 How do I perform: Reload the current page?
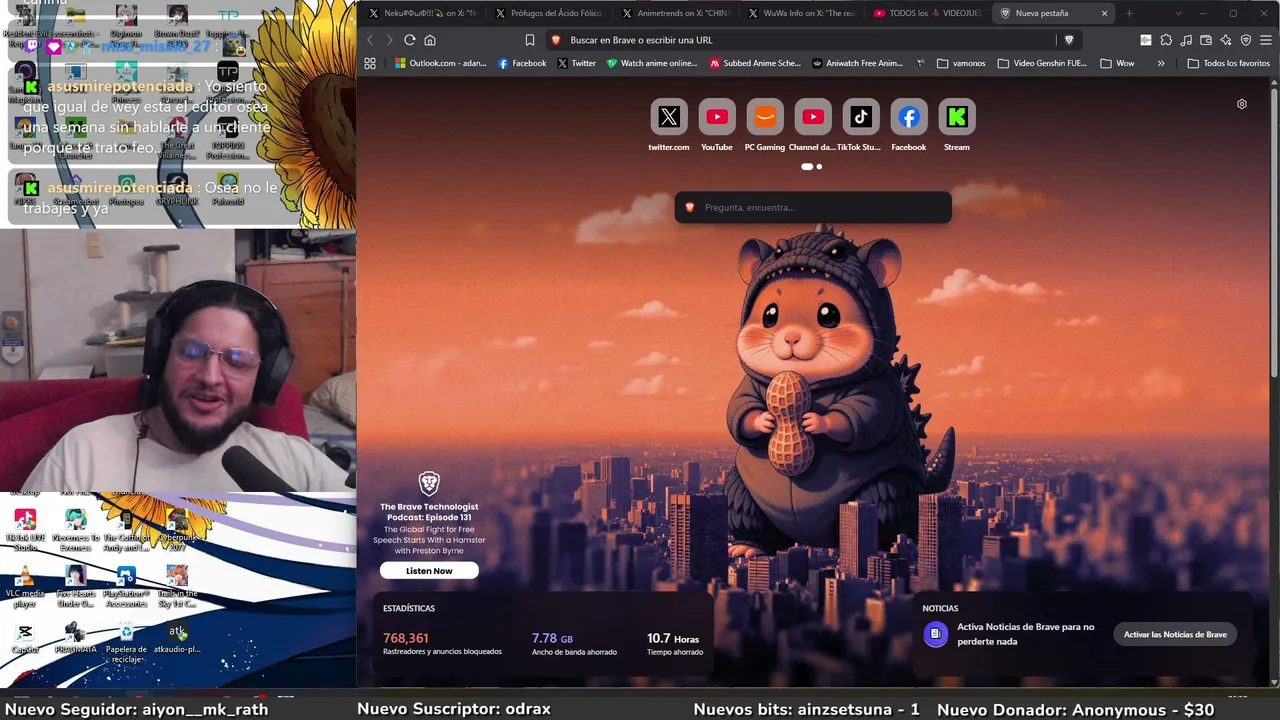[410, 40]
